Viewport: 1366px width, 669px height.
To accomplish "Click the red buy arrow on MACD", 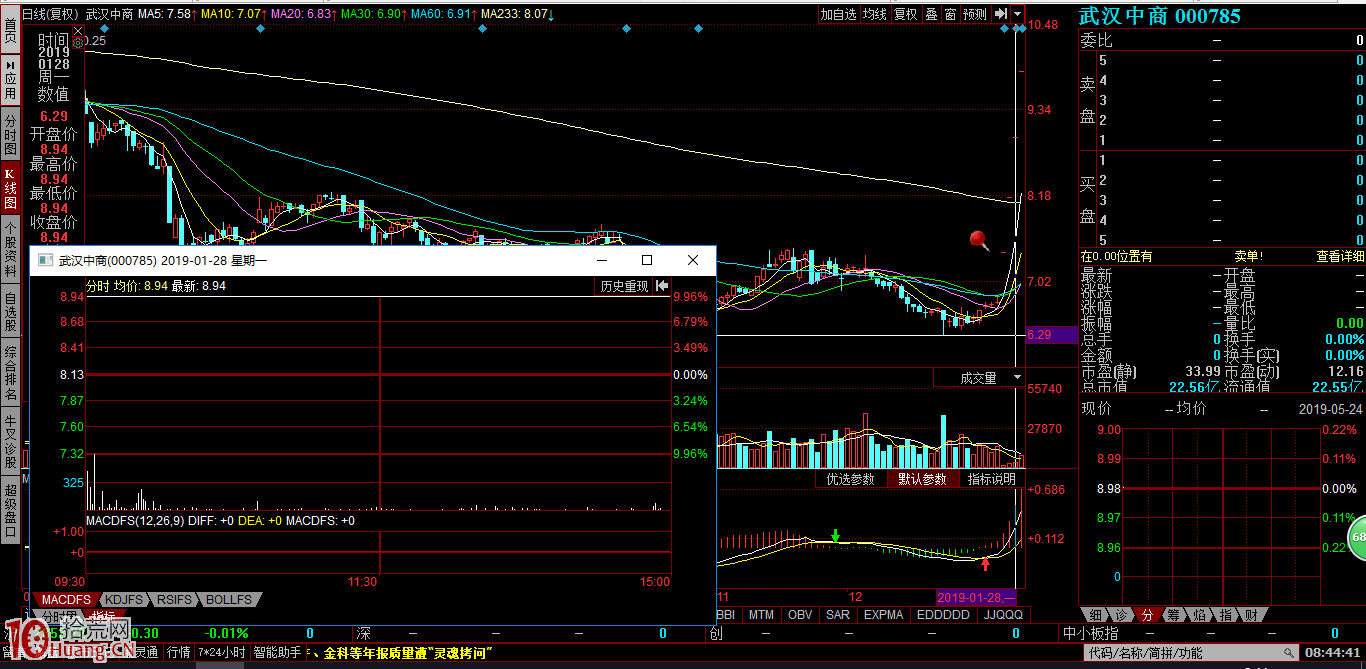I will [985, 565].
